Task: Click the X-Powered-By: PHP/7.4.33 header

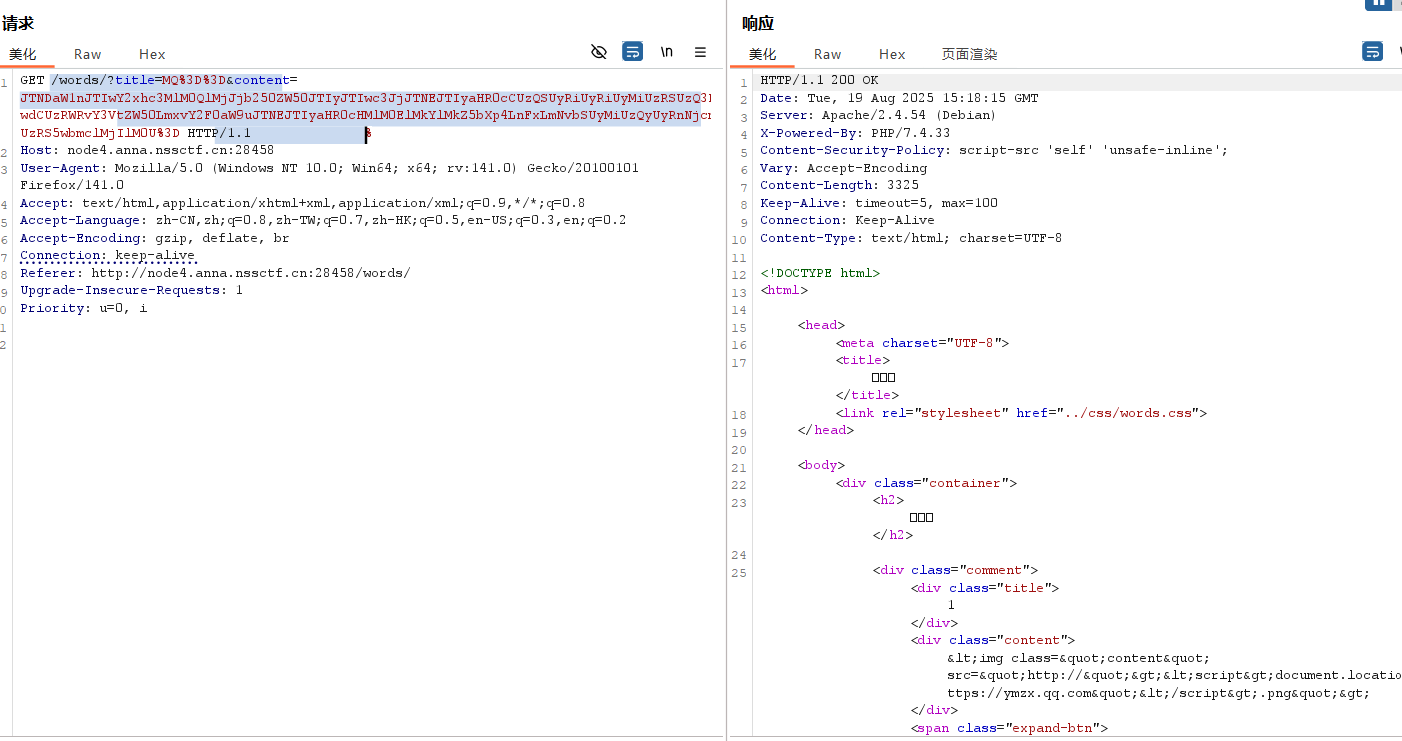Action: [855, 133]
